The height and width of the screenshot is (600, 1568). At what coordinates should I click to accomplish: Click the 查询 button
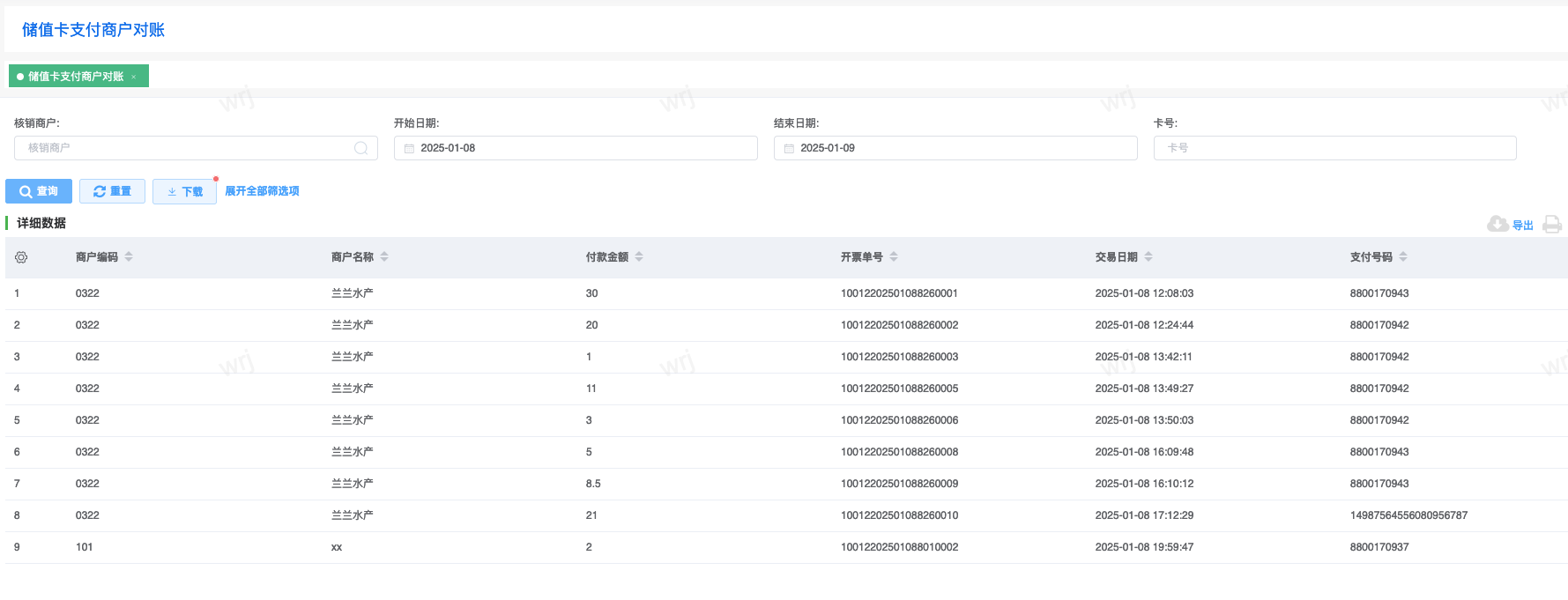click(39, 191)
